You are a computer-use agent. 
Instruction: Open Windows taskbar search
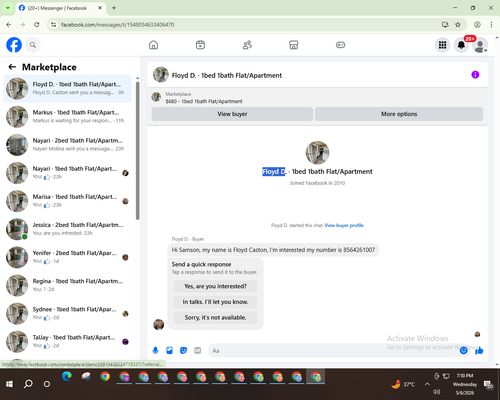click(x=28, y=384)
